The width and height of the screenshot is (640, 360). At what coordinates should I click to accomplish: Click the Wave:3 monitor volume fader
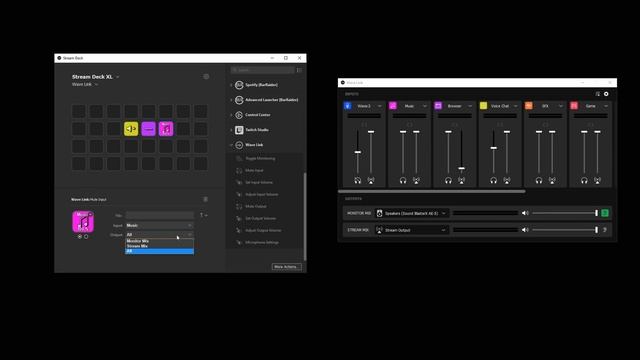[358, 152]
